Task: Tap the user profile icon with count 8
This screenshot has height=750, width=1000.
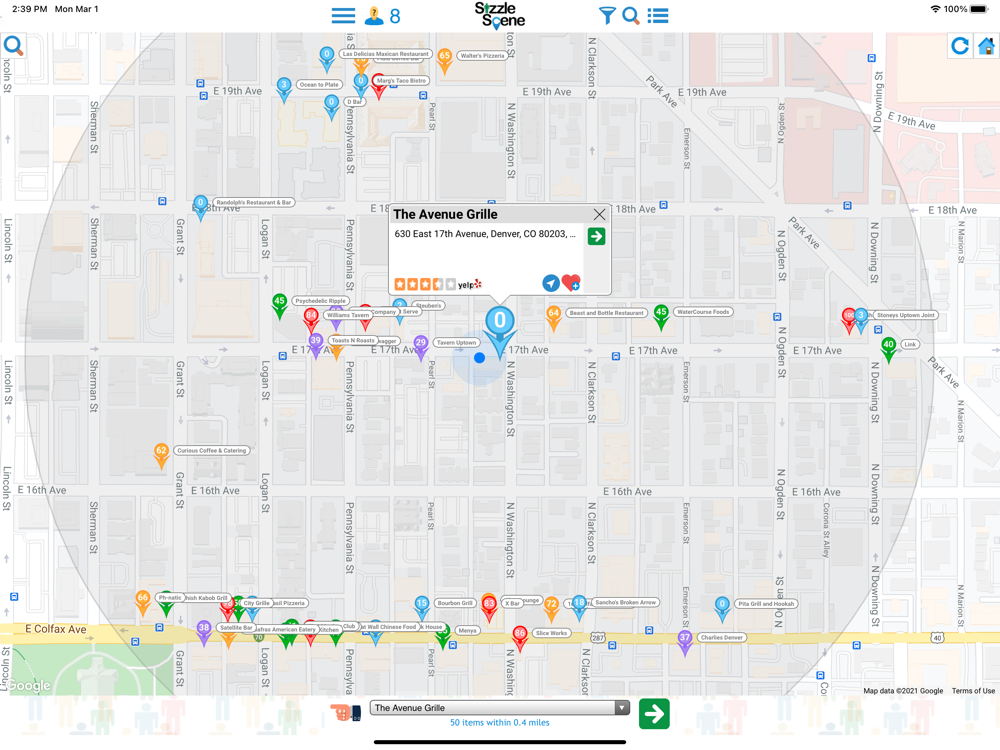Action: tap(382, 16)
